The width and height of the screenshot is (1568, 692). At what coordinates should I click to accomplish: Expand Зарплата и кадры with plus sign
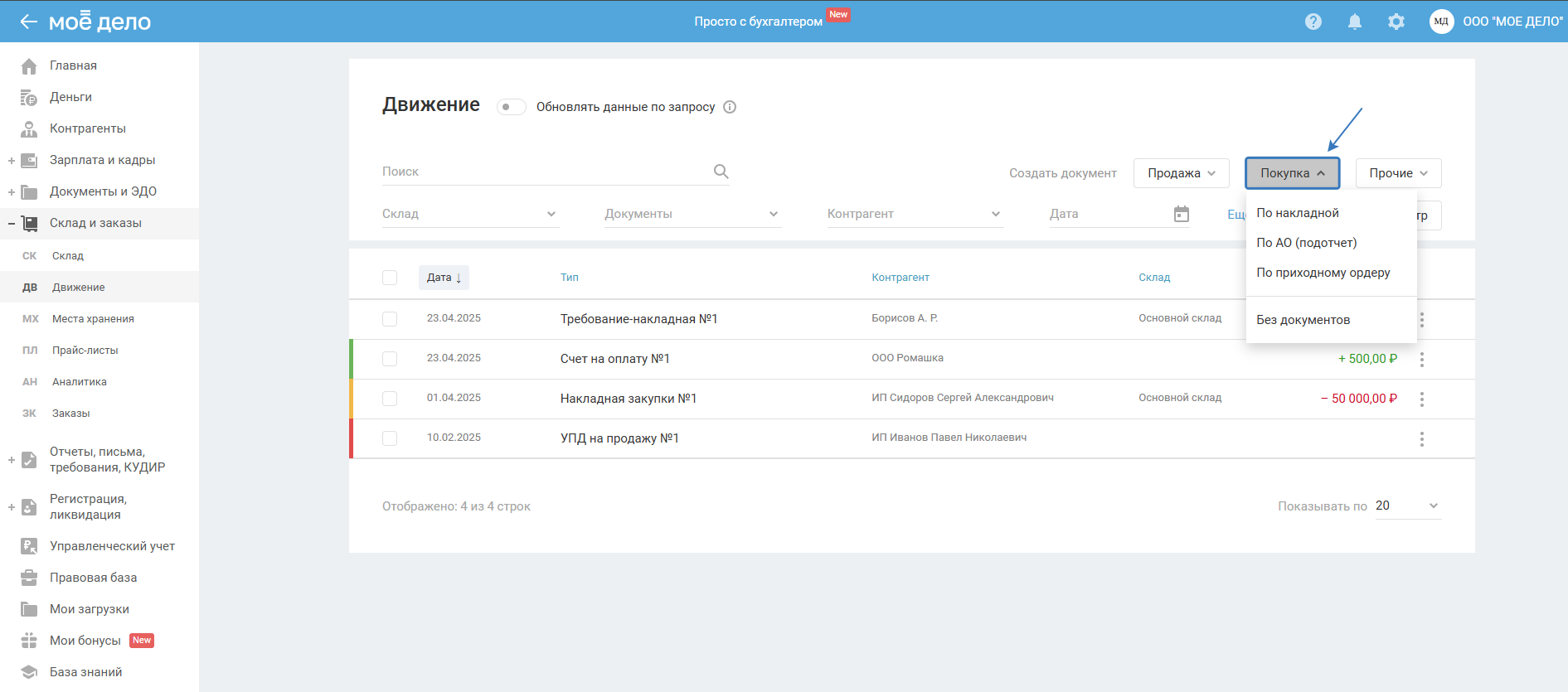coord(12,161)
